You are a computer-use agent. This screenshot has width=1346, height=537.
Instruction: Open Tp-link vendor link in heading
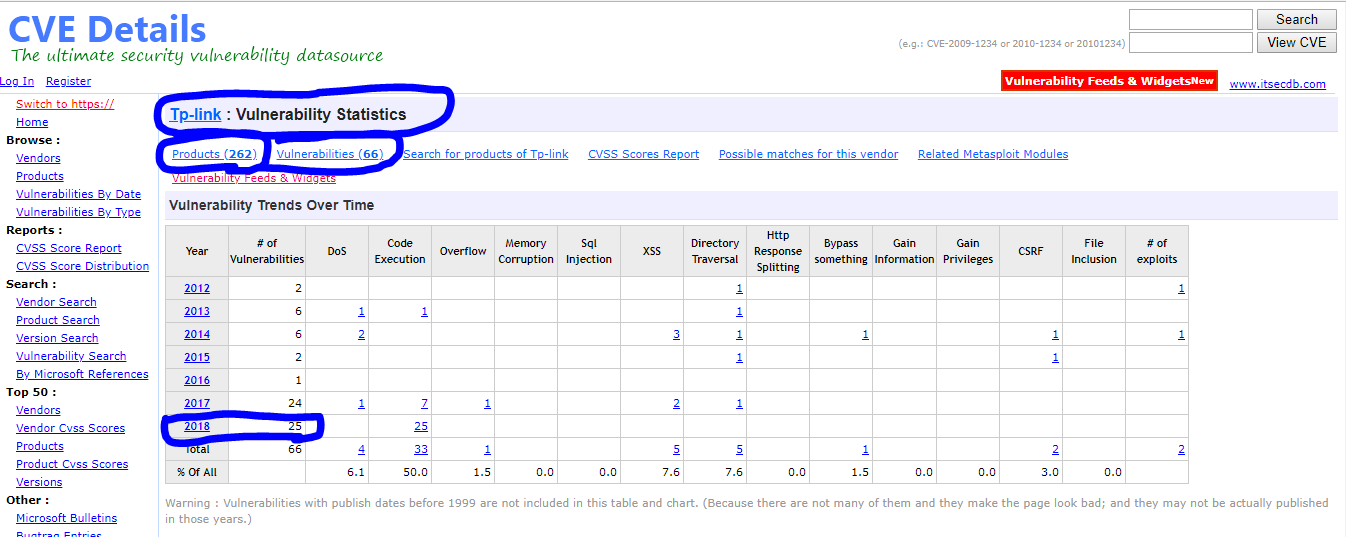[x=195, y=114]
